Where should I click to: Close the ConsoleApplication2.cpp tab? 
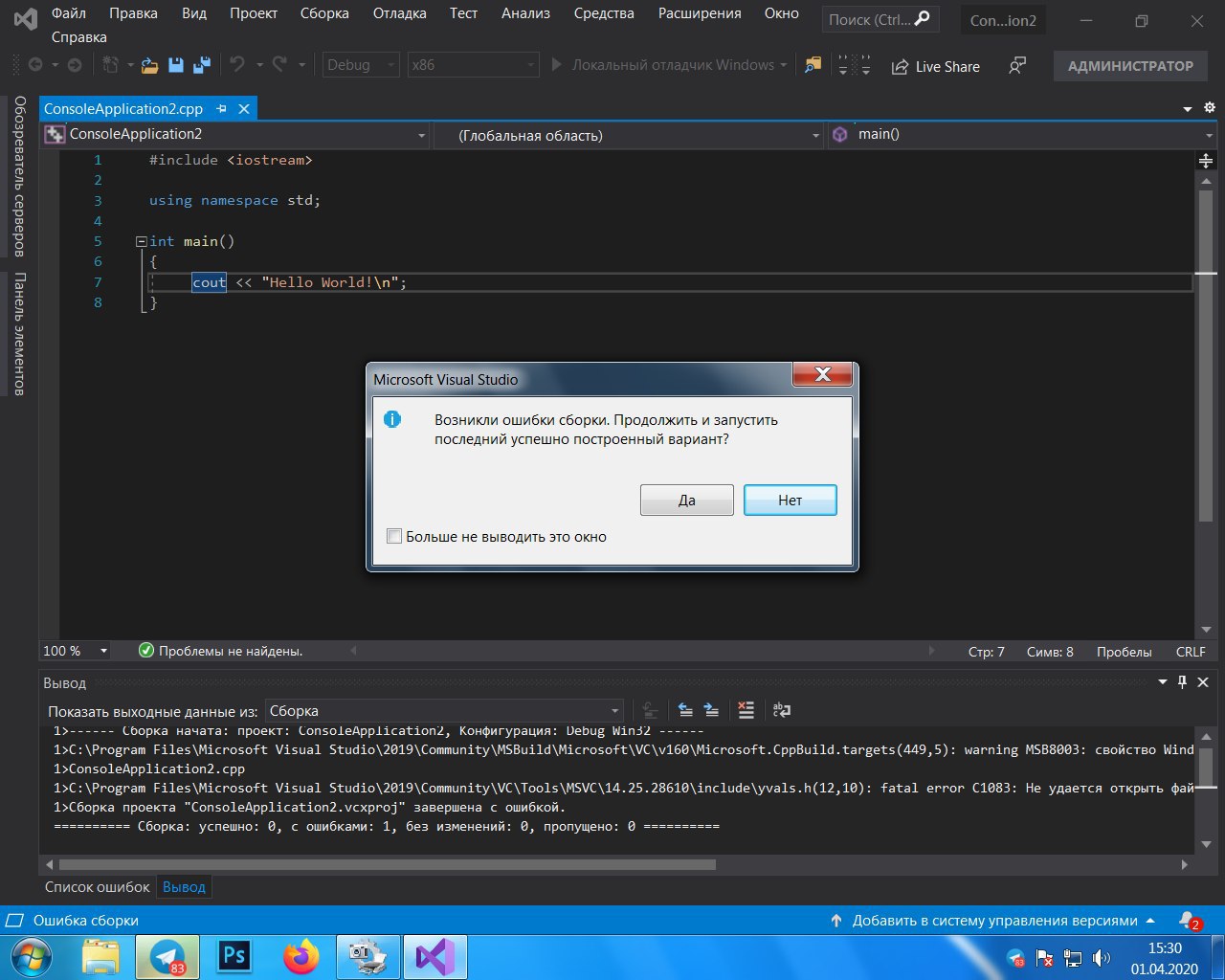tap(244, 109)
